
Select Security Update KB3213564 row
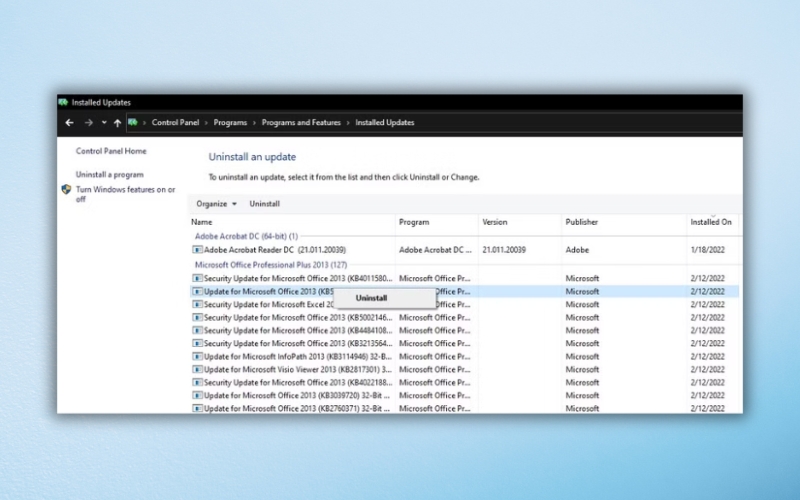[x=464, y=343]
